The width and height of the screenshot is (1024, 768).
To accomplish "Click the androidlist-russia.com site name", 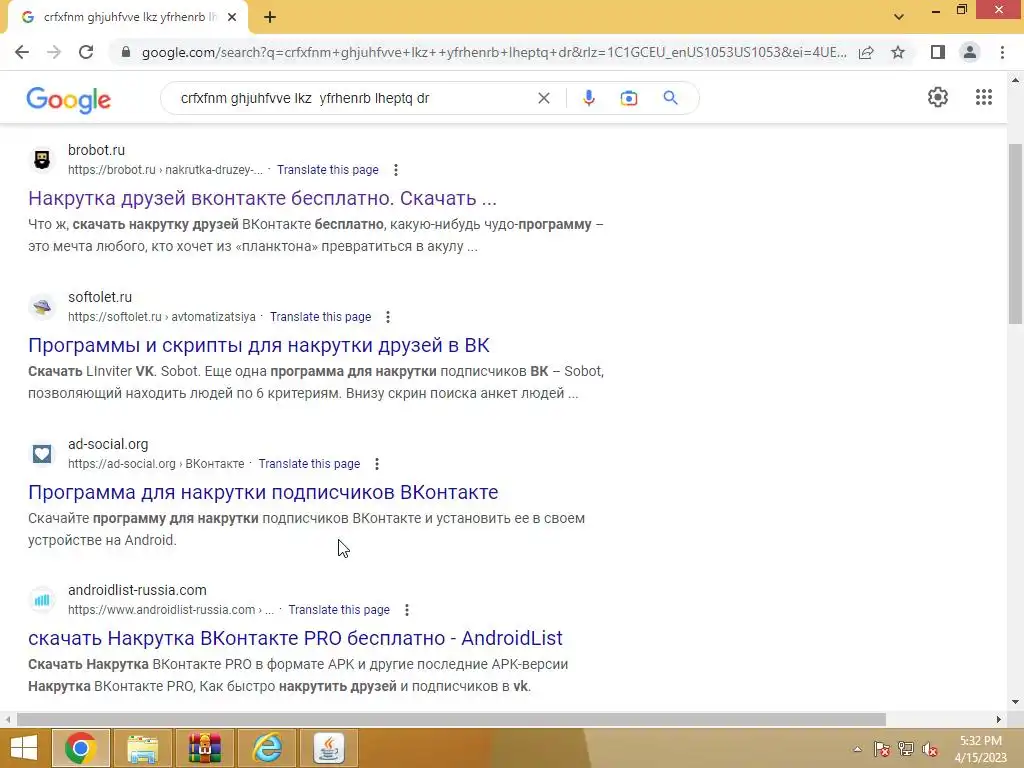I will [137, 590].
